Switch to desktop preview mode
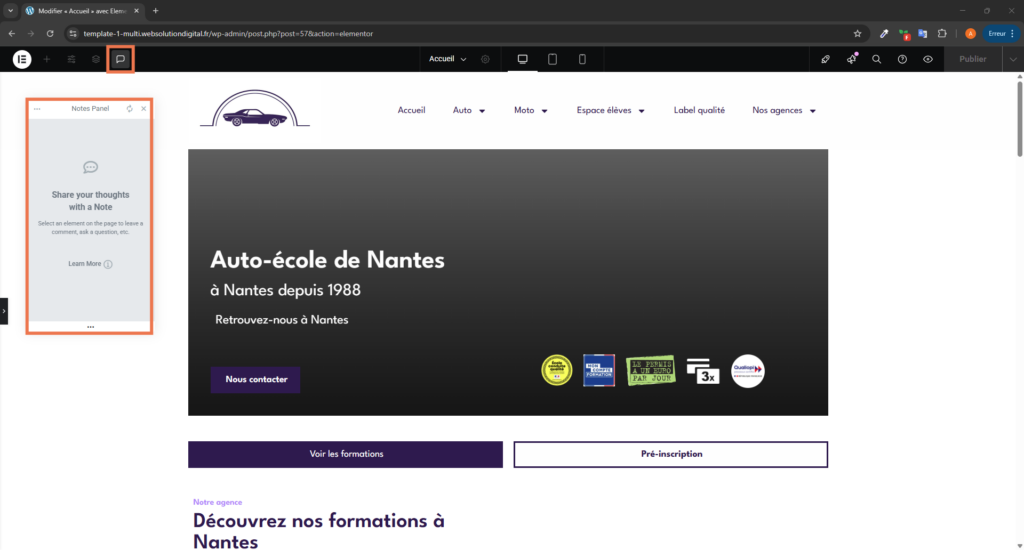Screen dimensions: 1024x550 point(522,59)
